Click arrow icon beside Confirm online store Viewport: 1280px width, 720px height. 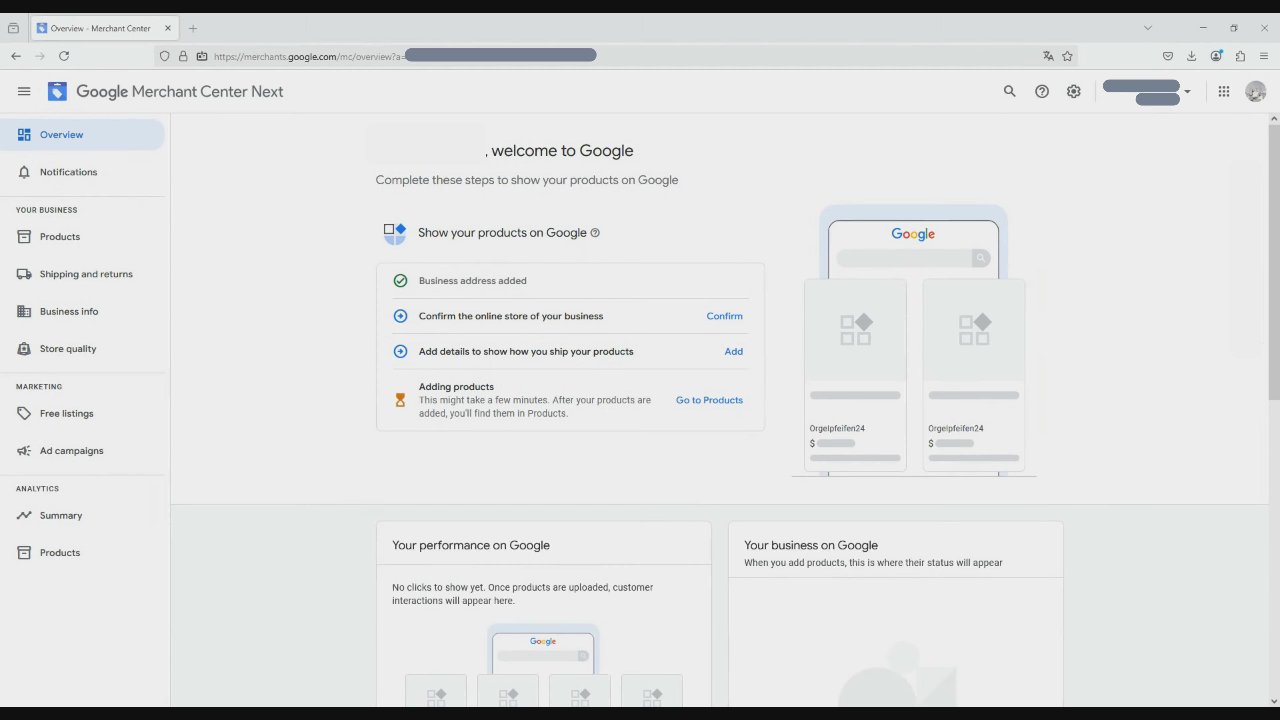pos(400,316)
